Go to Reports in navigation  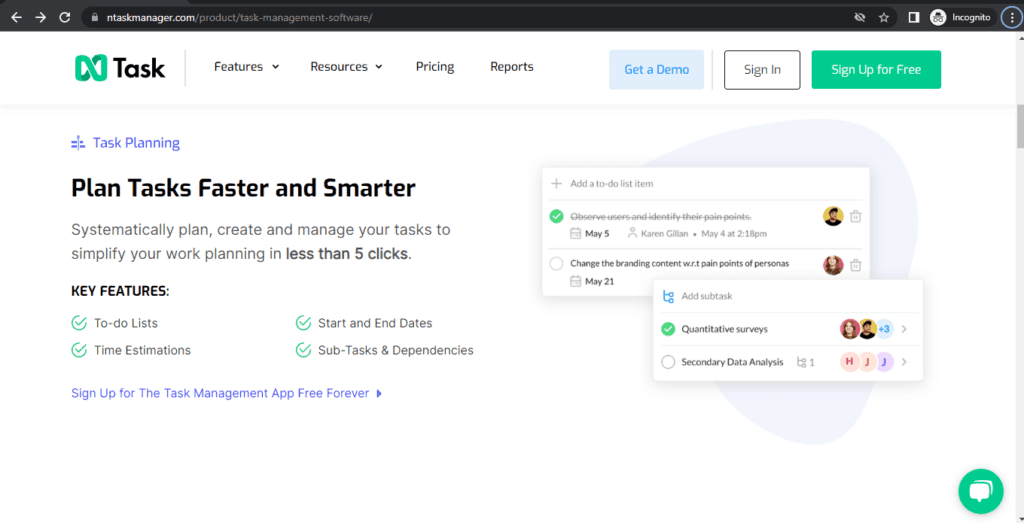click(x=511, y=67)
